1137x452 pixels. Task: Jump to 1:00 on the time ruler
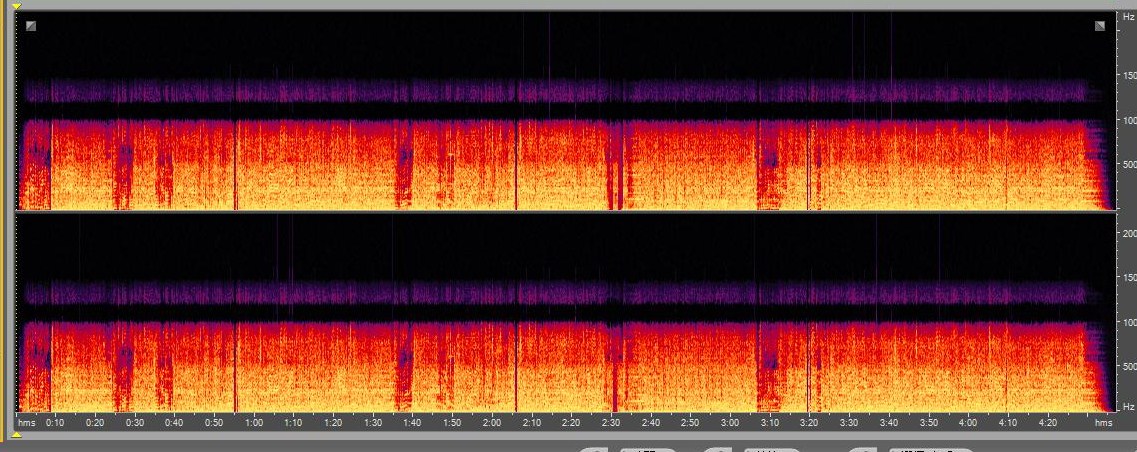coord(254,423)
